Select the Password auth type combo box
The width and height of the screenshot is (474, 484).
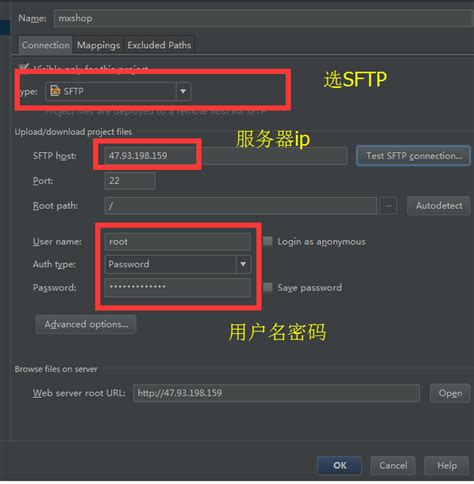(x=178, y=264)
